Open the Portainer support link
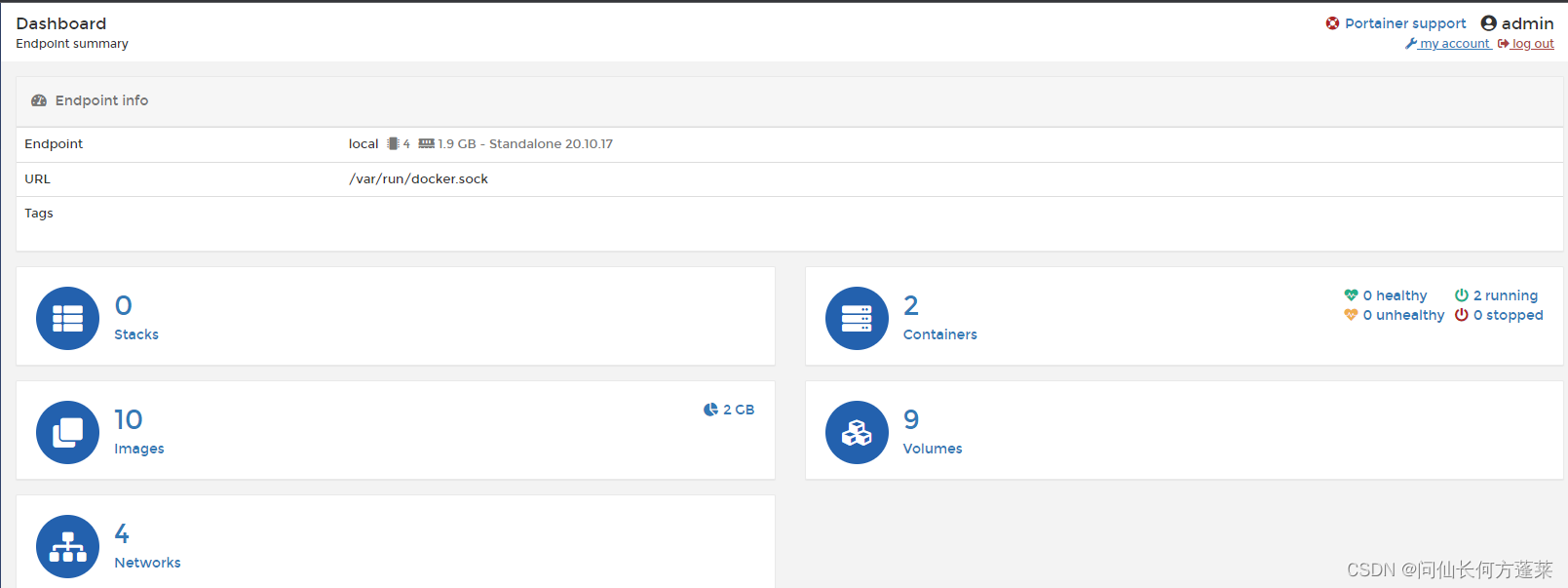1568x588 pixels. [1405, 23]
